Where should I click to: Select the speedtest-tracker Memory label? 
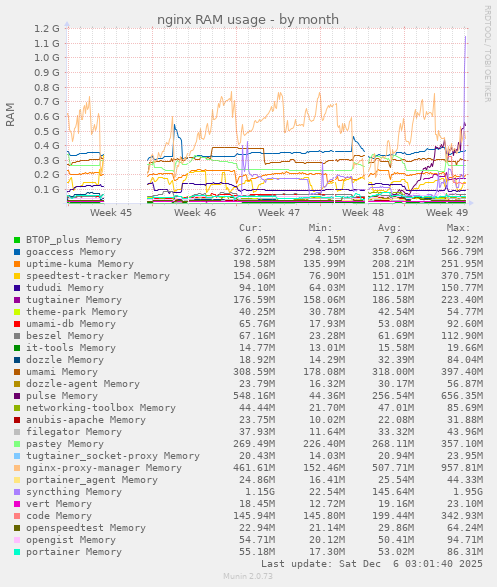point(98,276)
